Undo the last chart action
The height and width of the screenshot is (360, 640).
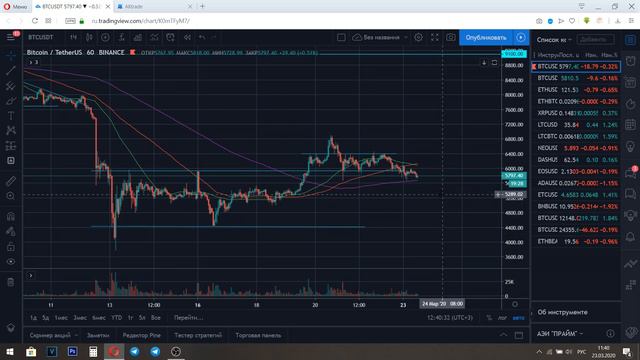point(202,37)
